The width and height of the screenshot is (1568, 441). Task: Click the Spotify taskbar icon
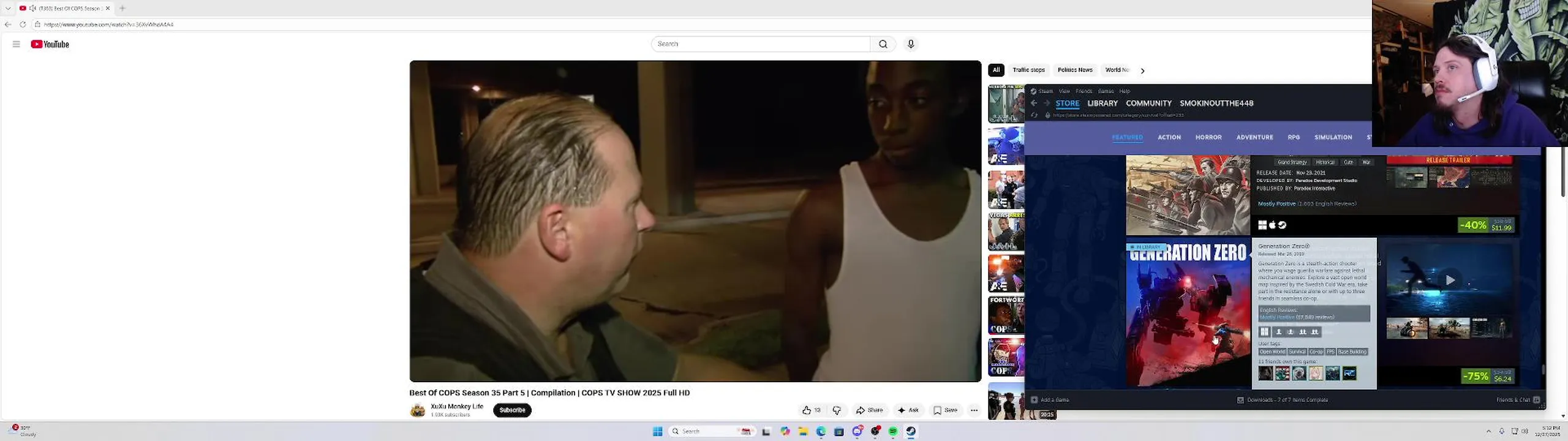tap(893, 431)
